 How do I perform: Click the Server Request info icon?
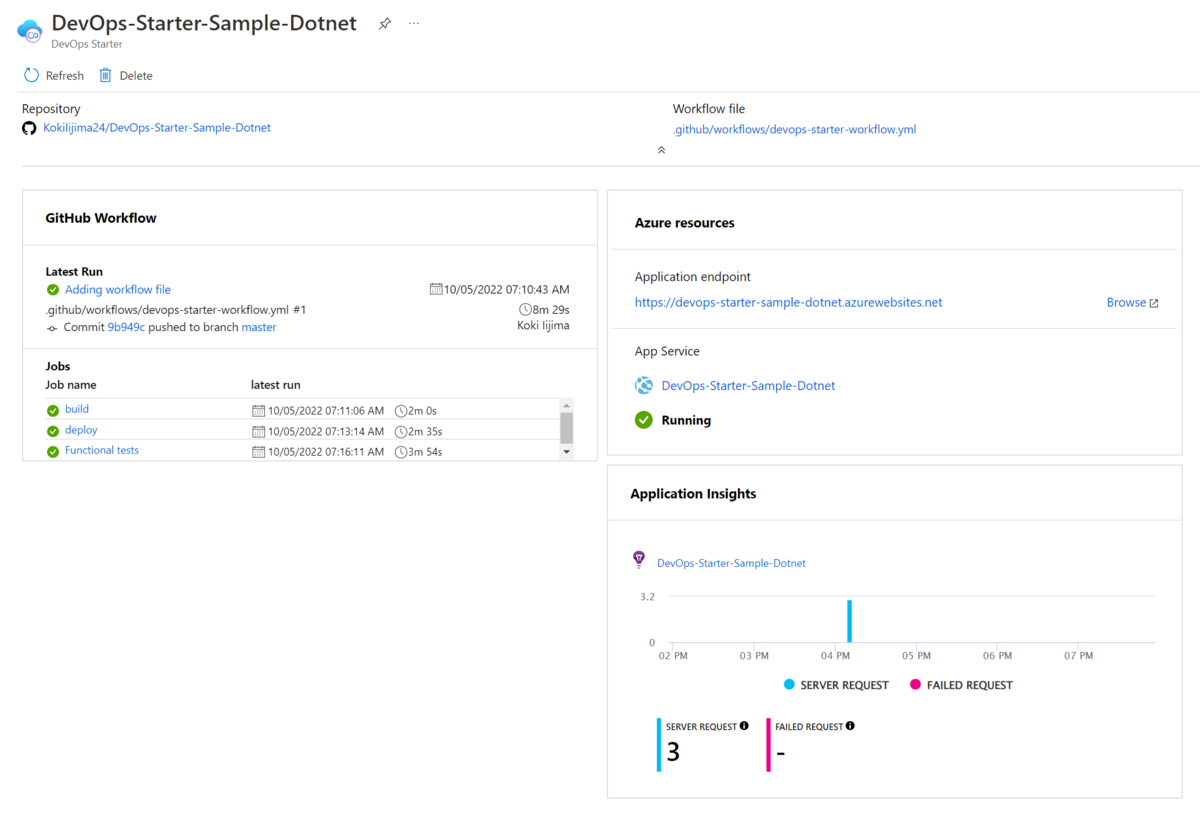click(744, 726)
